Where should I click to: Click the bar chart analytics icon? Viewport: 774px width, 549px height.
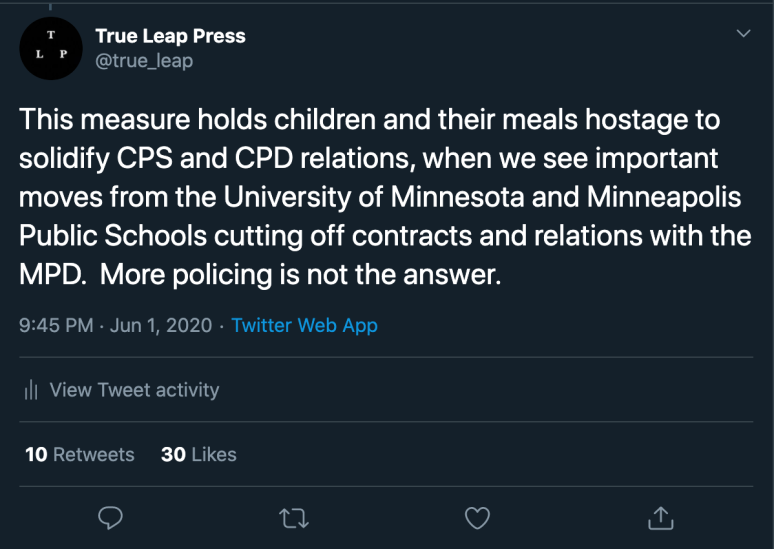(31, 390)
